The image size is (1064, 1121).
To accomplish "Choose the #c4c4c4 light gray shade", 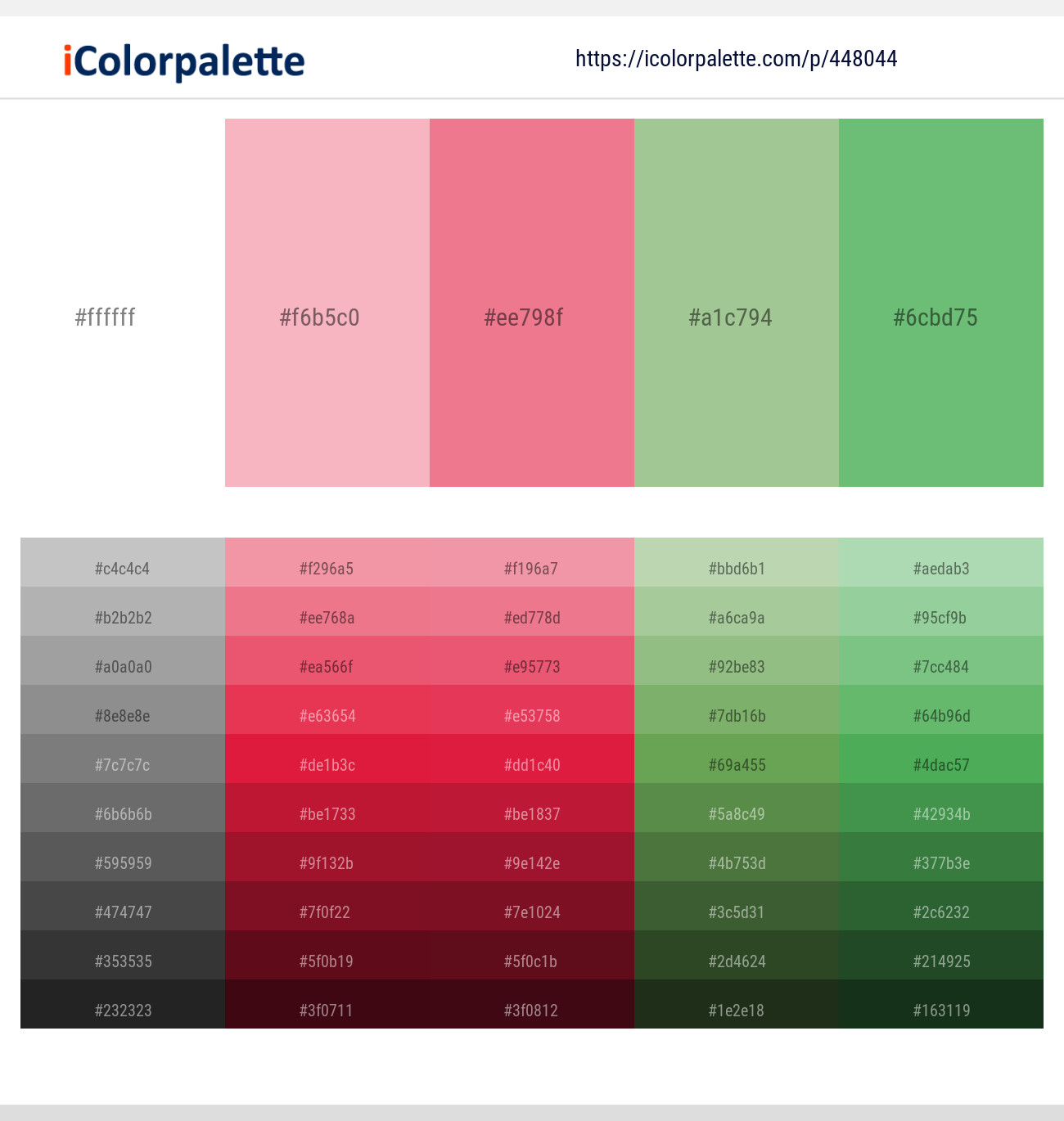I will (123, 562).
